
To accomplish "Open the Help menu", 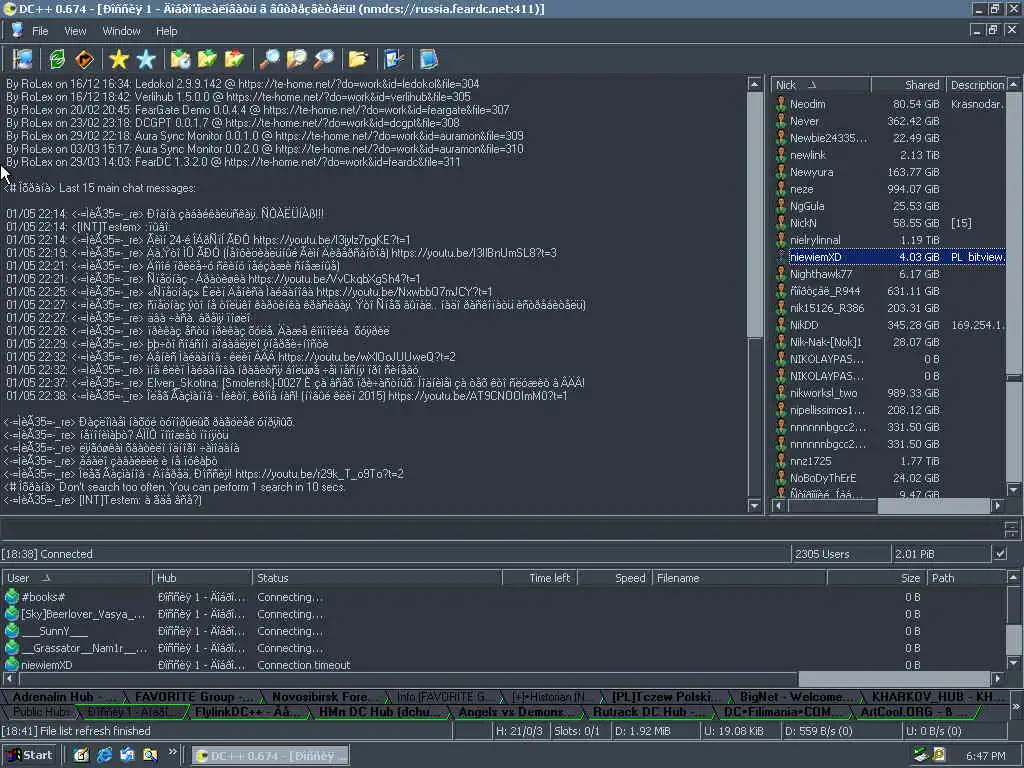I will (167, 31).
